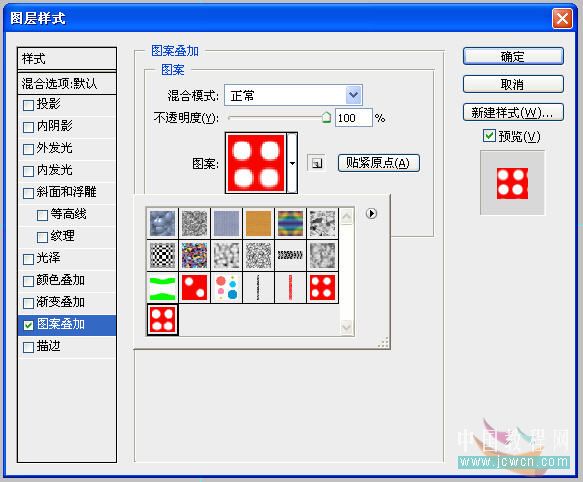
Task: Pick the red pattern with two white dots
Action: click(x=194, y=287)
